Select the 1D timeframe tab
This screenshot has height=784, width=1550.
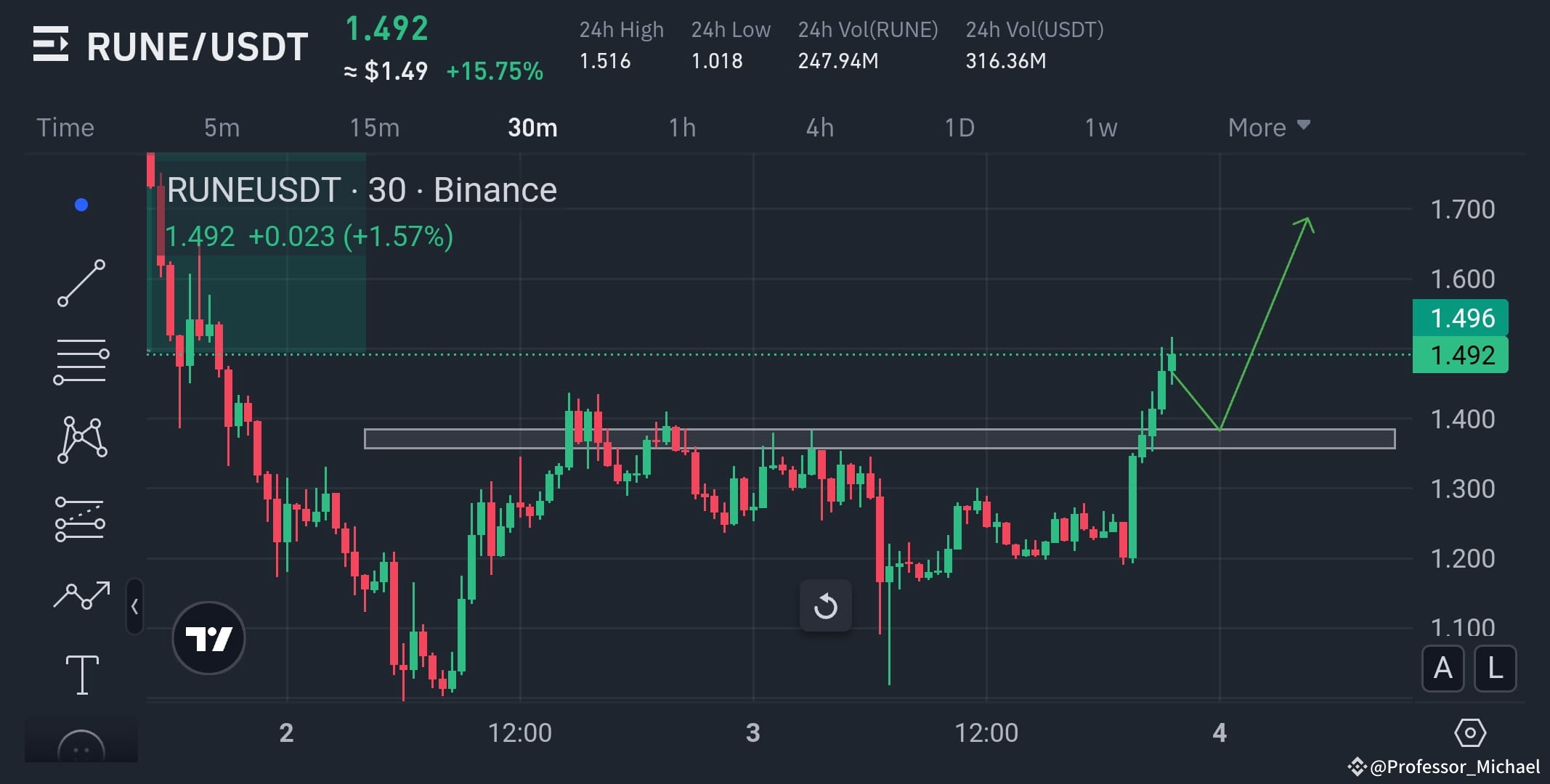click(x=960, y=127)
